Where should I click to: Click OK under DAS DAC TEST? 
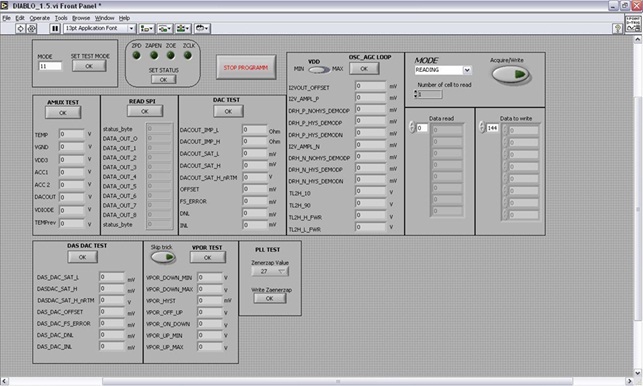click(x=82, y=257)
